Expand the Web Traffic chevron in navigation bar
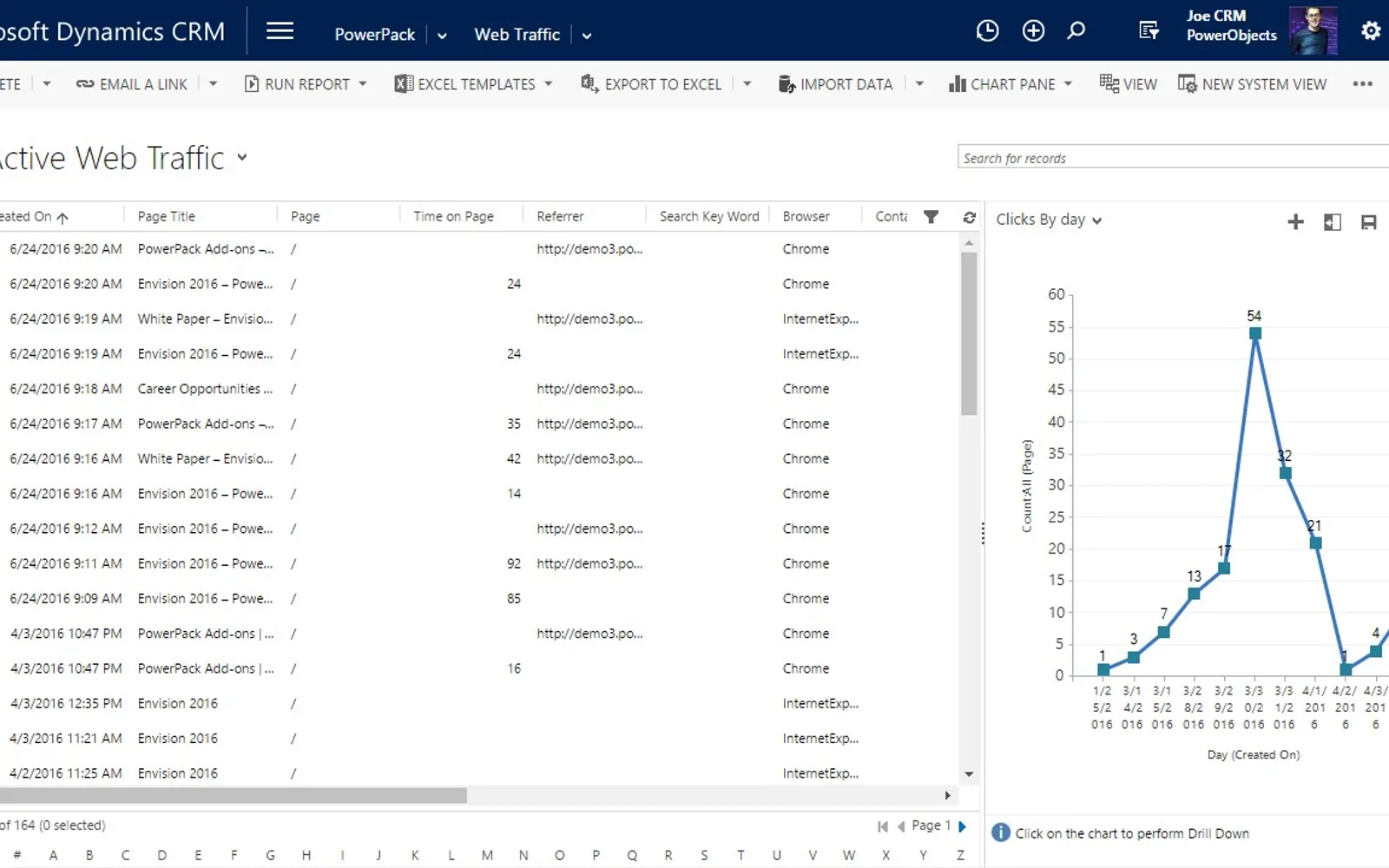Image resolution: width=1389 pixels, height=868 pixels. point(587,36)
